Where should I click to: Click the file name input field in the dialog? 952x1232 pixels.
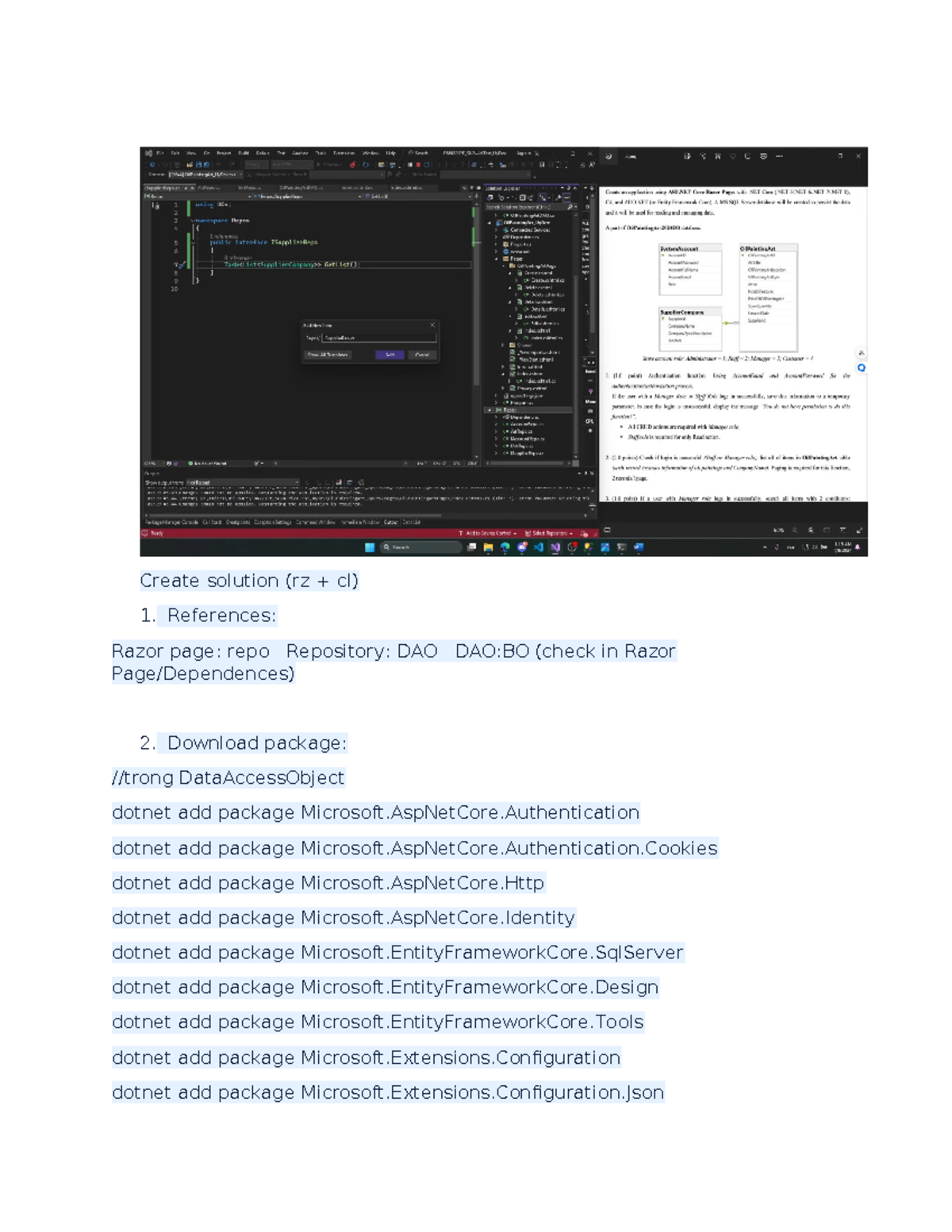[x=378, y=338]
